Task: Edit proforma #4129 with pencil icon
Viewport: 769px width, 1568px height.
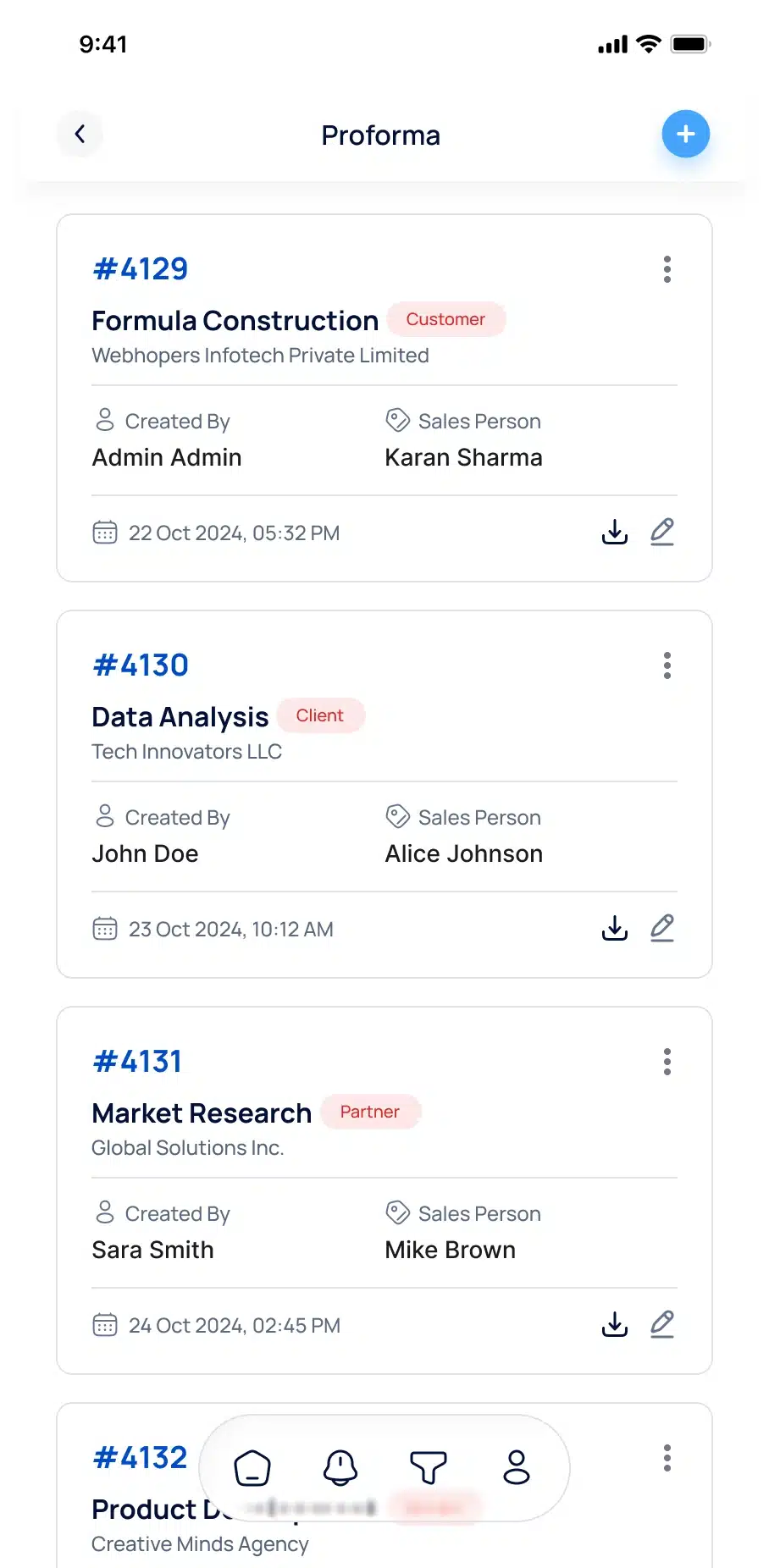Action: pyautogui.click(x=662, y=532)
